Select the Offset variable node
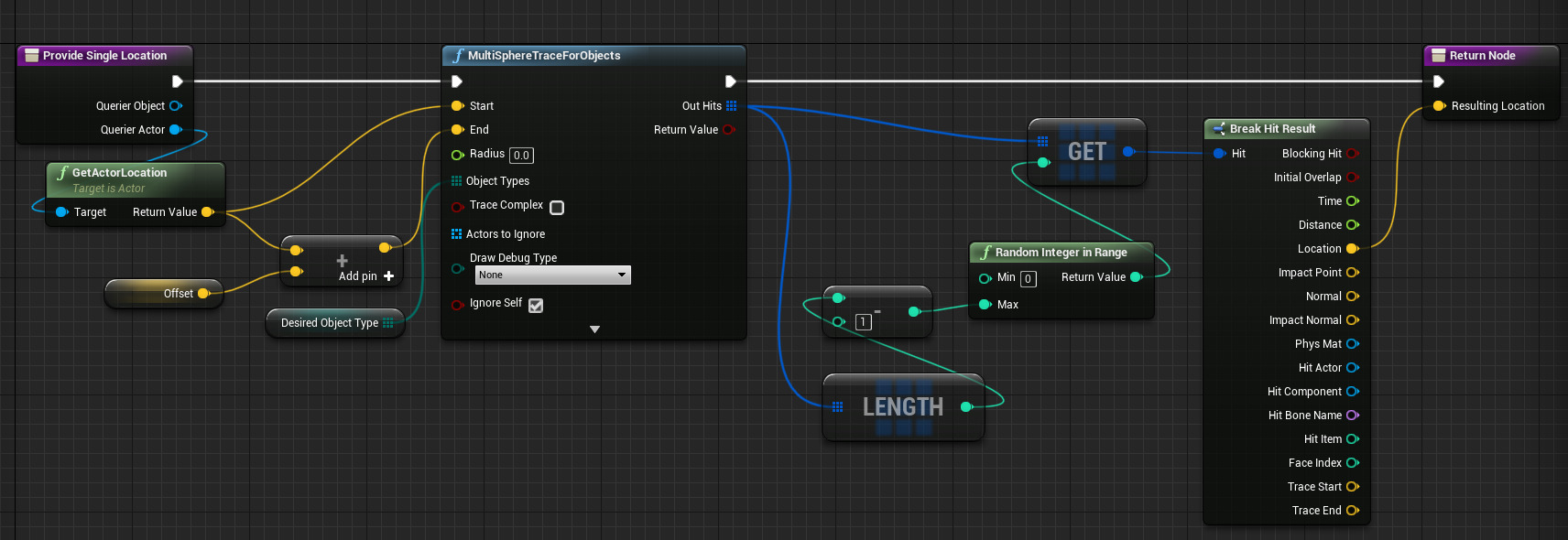The image size is (1568, 540). (165, 294)
